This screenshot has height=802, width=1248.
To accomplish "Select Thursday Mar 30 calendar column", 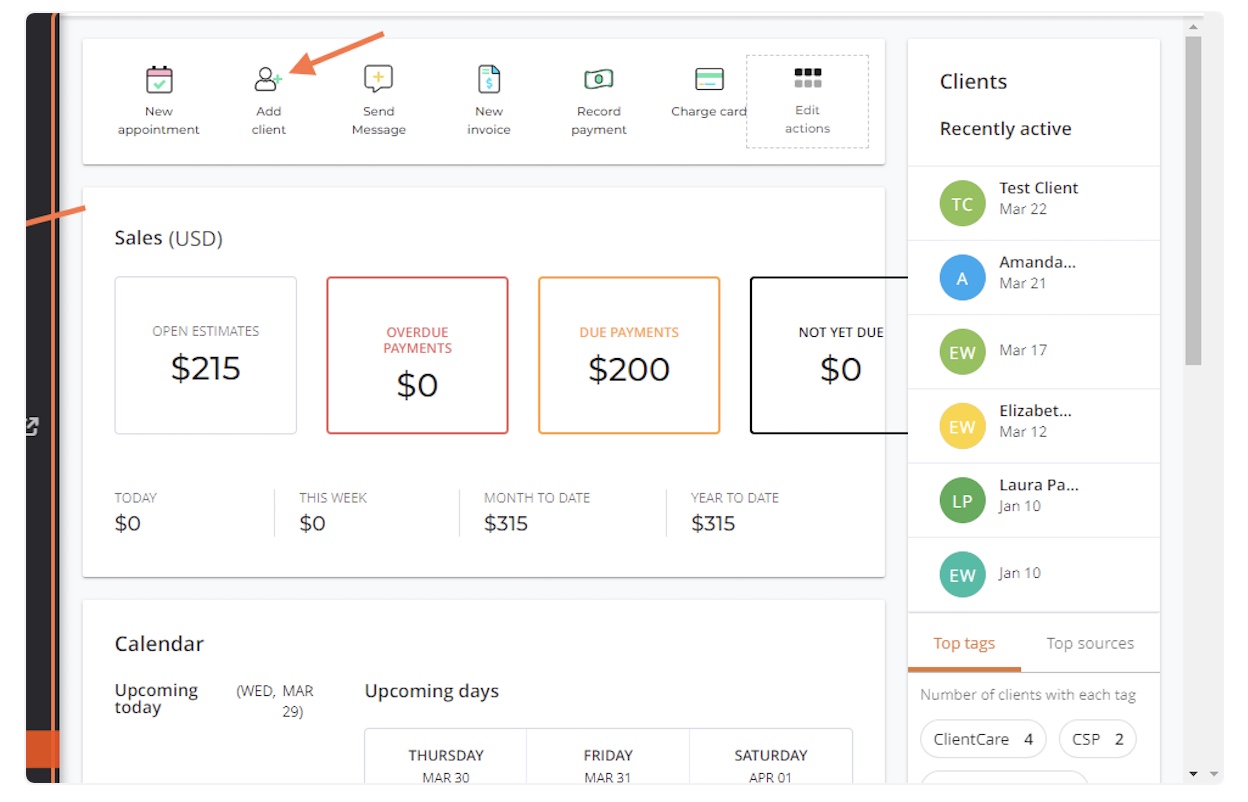I will point(446,756).
